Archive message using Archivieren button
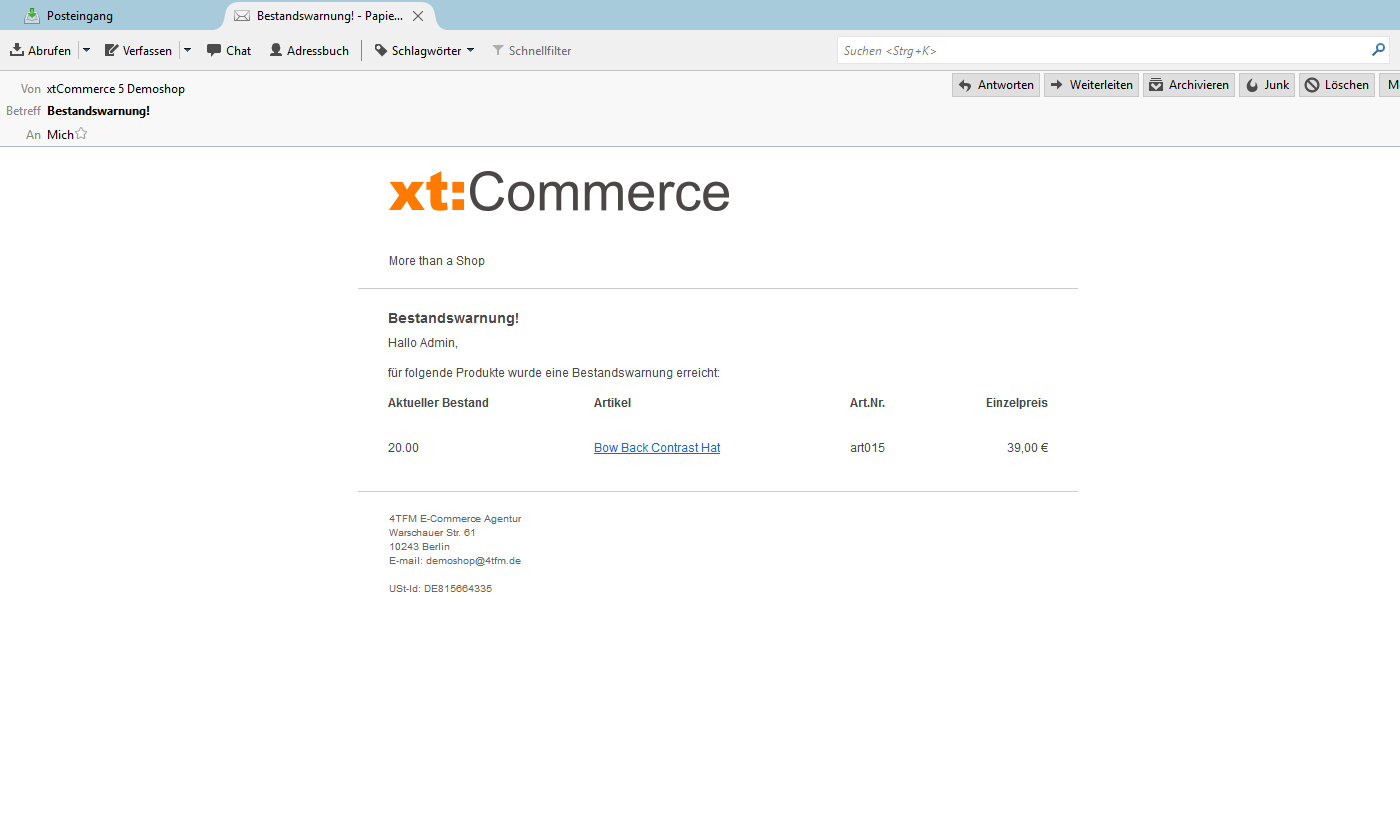The width and height of the screenshot is (1400, 828). 1188,85
